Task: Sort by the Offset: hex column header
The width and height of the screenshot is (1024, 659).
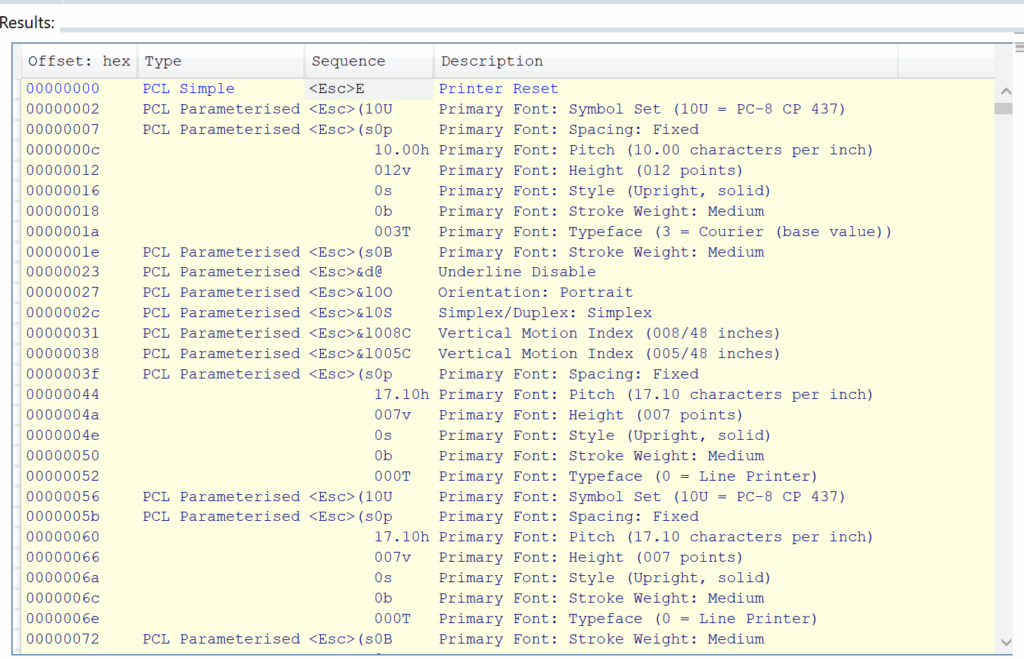Action: coord(78,61)
